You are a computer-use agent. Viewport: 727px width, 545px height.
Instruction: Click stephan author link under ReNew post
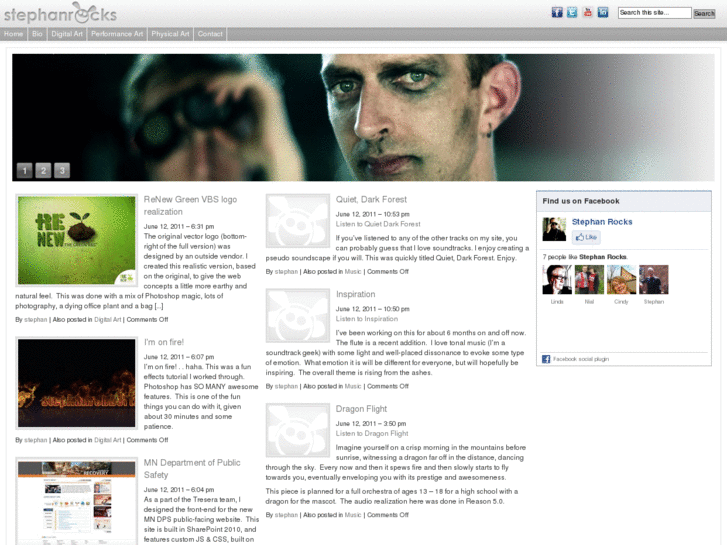36,320
